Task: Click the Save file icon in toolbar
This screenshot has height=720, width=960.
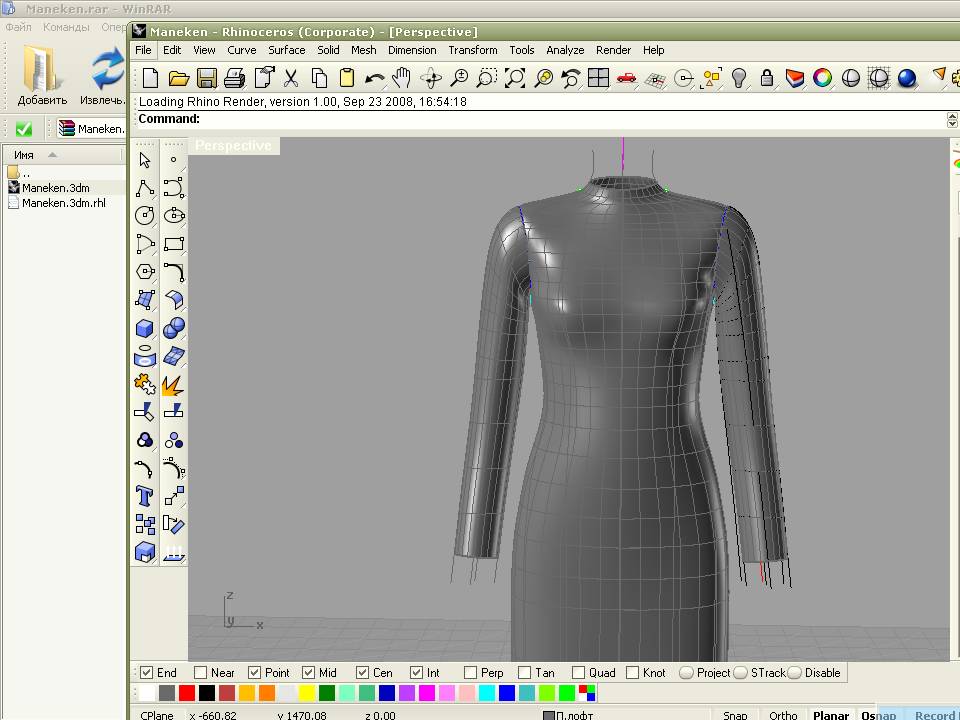Action: coord(207,78)
